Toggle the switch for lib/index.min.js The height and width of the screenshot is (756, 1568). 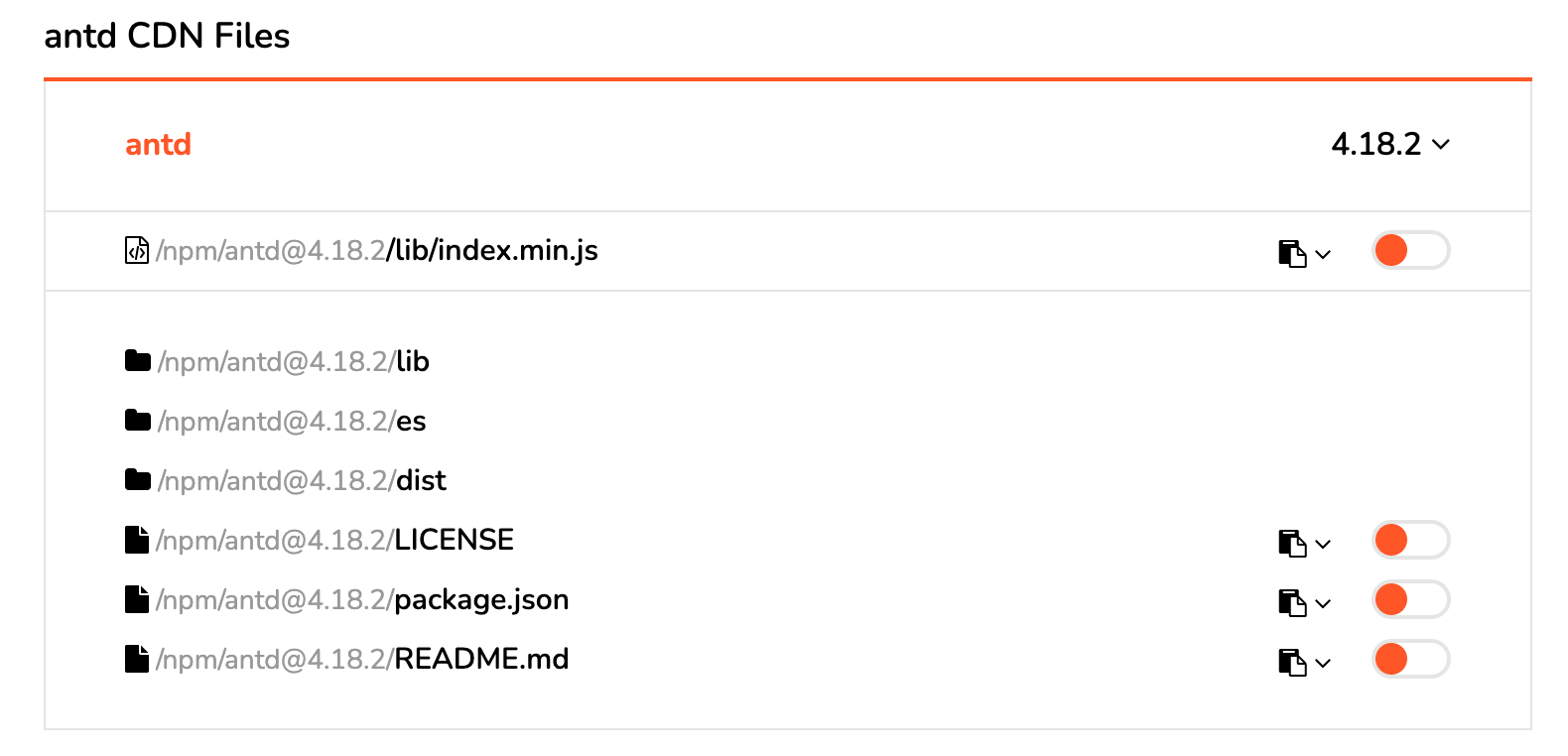coord(1410,250)
